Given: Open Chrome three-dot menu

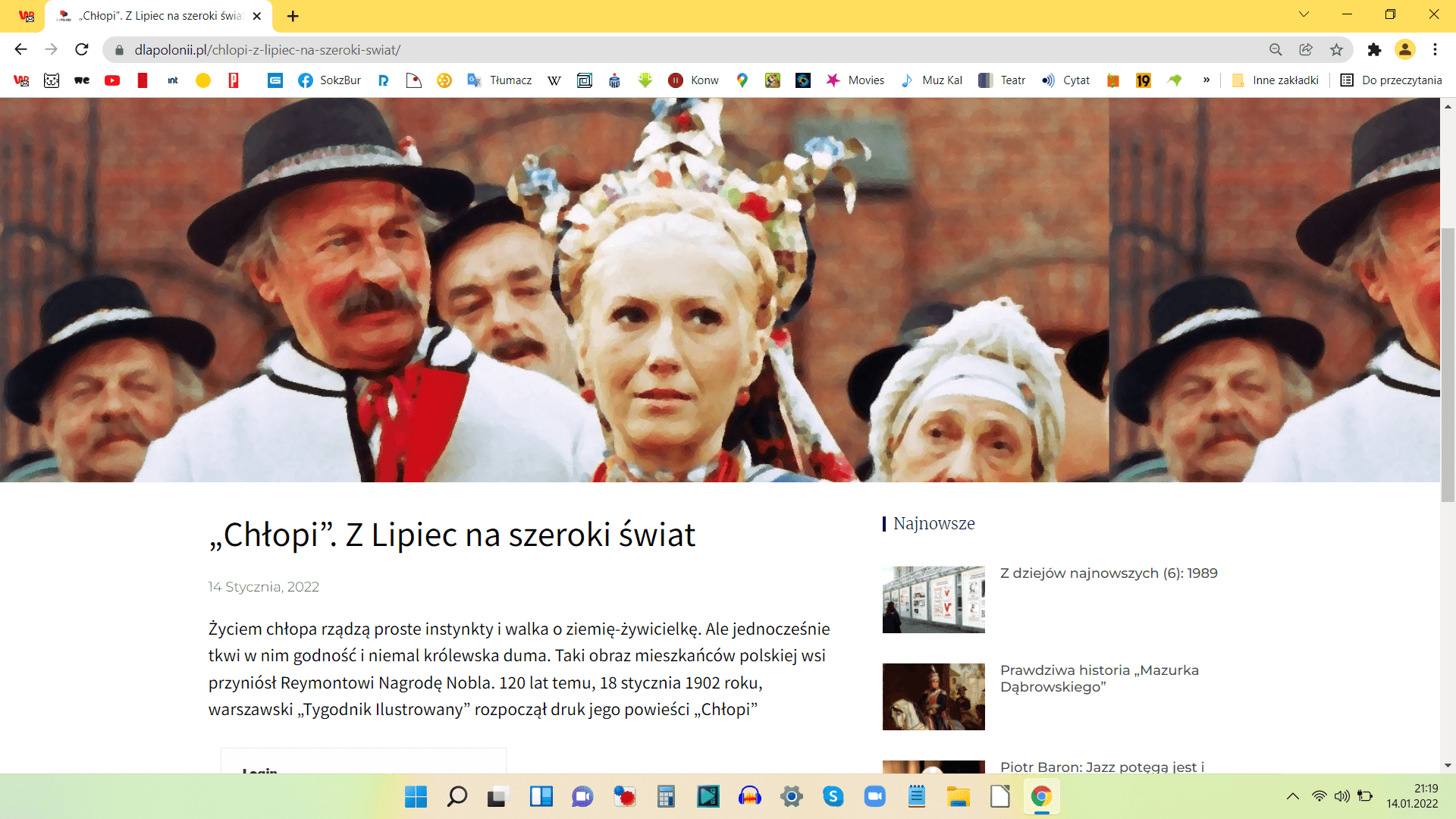Looking at the screenshot, I should pos(1435,49).
